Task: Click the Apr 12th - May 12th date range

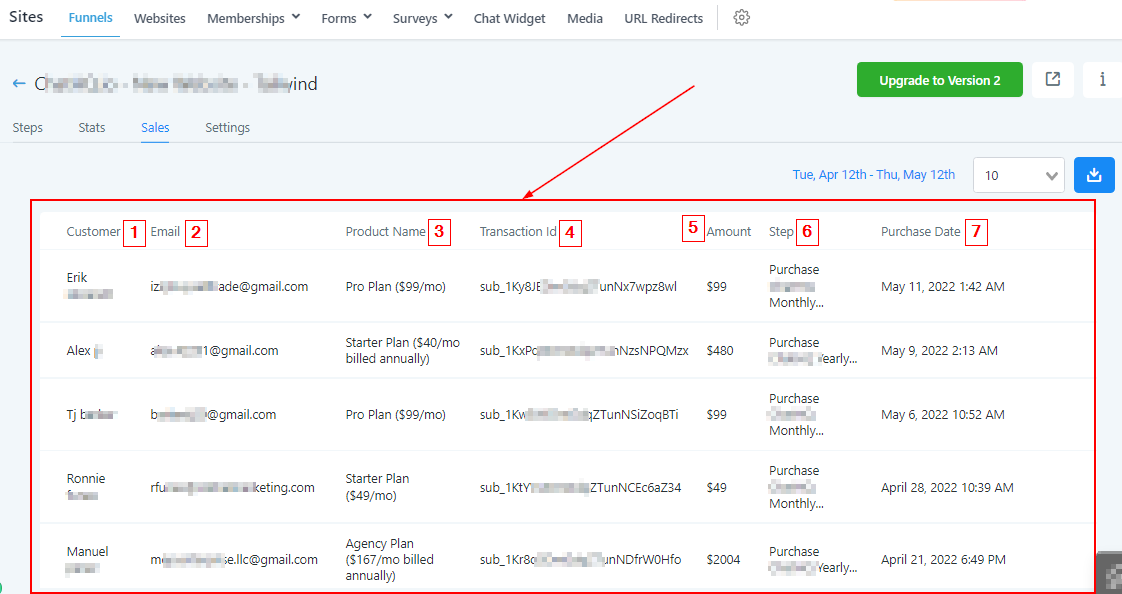Action: click(873, 175)
